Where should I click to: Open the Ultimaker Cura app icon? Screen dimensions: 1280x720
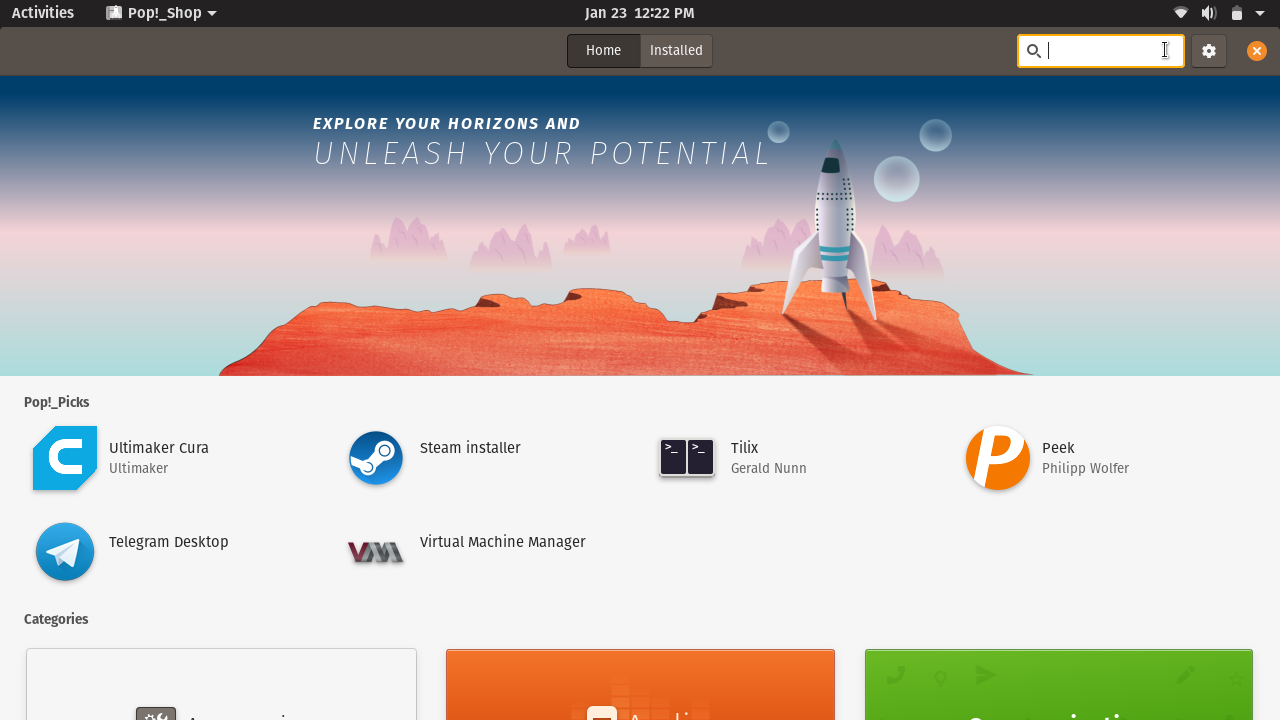pyautogui.click(x=64, y=457)
